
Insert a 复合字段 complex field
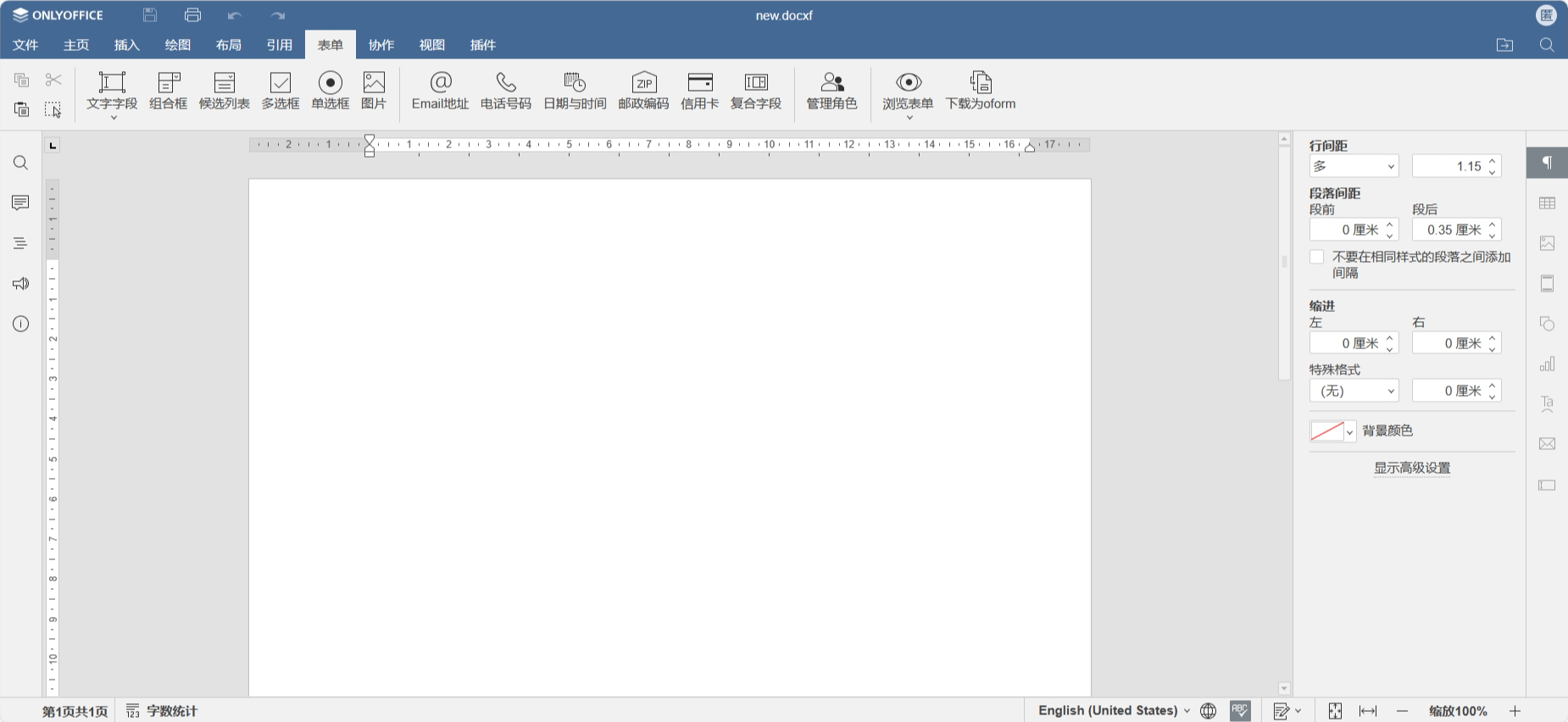(756, 91)
